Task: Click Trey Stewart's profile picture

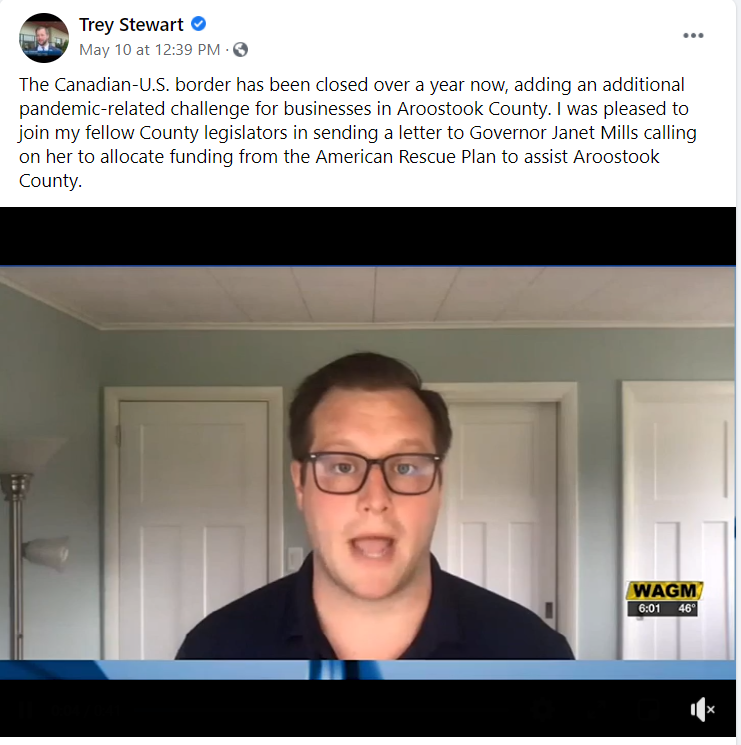Action: click(x=44, y=38)
